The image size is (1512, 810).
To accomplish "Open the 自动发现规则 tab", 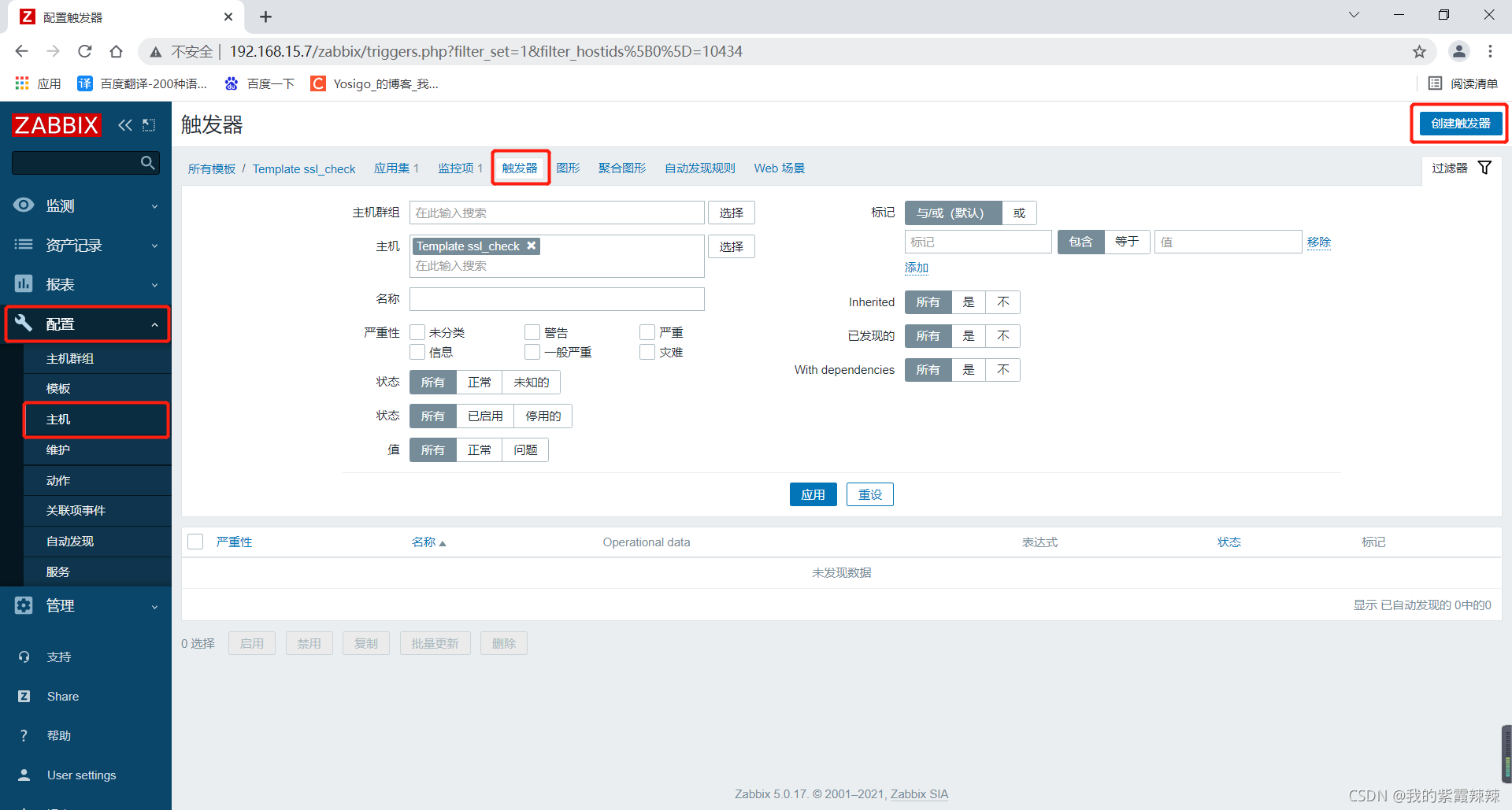I will tap(700, 168).
